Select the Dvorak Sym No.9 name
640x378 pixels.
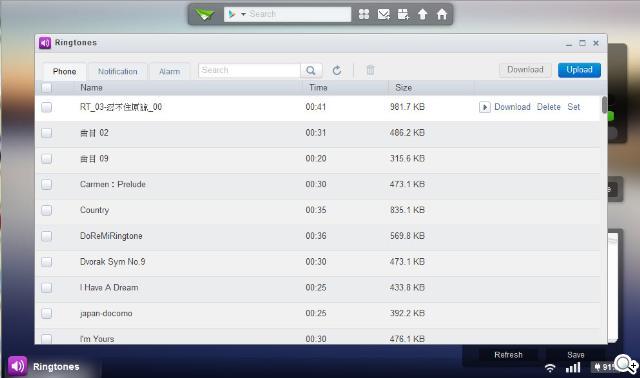(112, 262)
